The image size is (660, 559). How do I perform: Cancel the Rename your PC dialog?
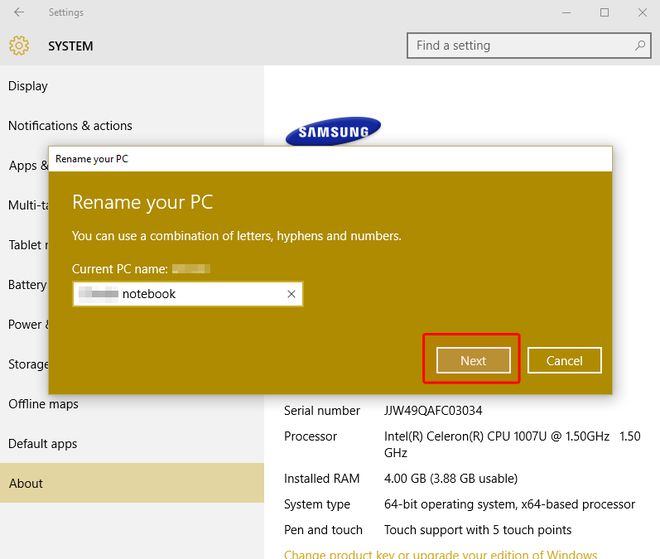coord(564,360)
